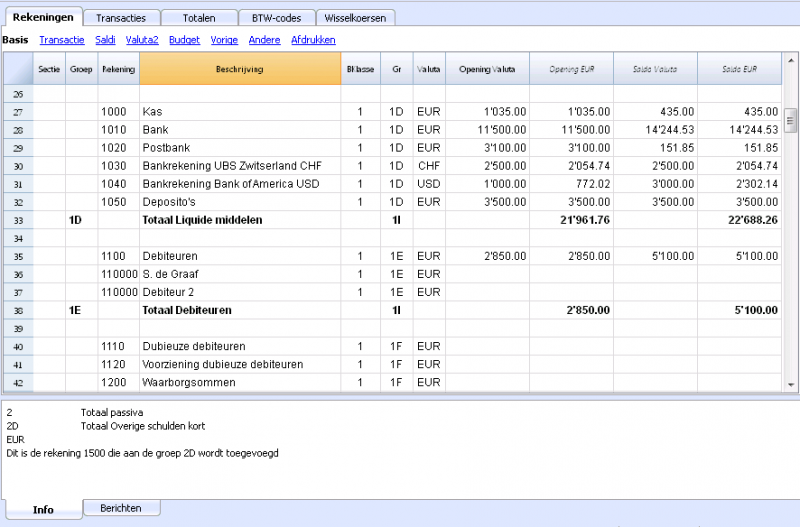800x527 pixels.
Task: Click the Dubieuze debiteuren cell
Action: coord(240,346)
